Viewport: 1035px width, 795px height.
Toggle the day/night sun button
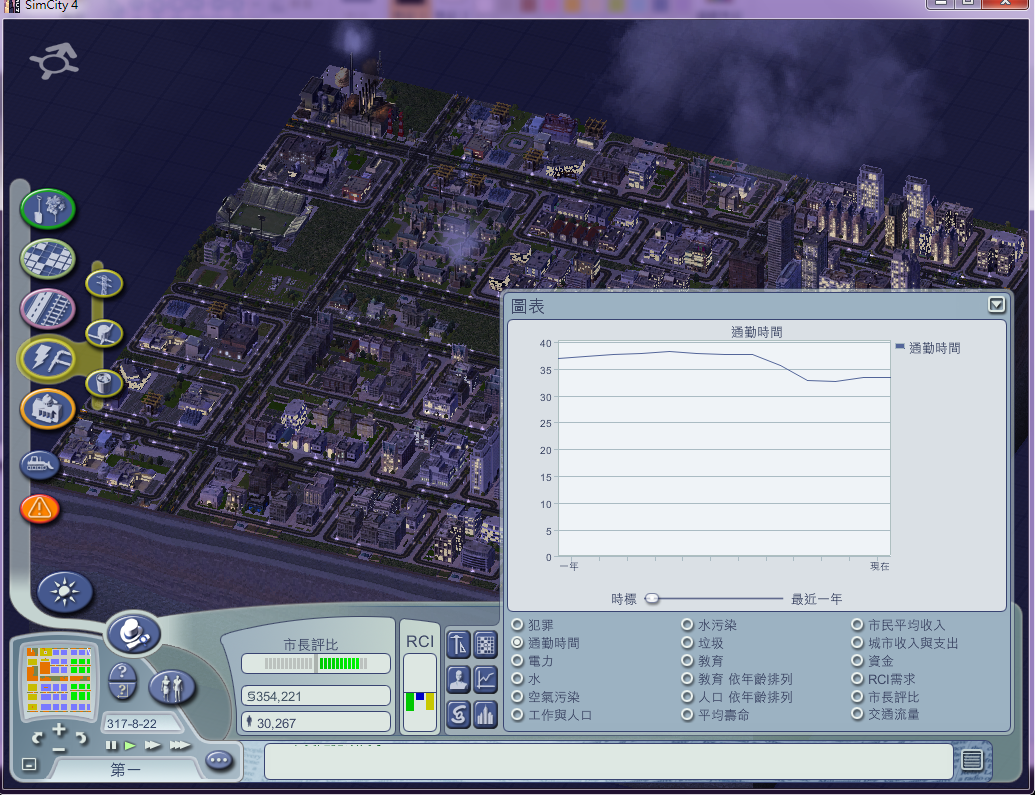pyautogui.click(x=65, y=592)
